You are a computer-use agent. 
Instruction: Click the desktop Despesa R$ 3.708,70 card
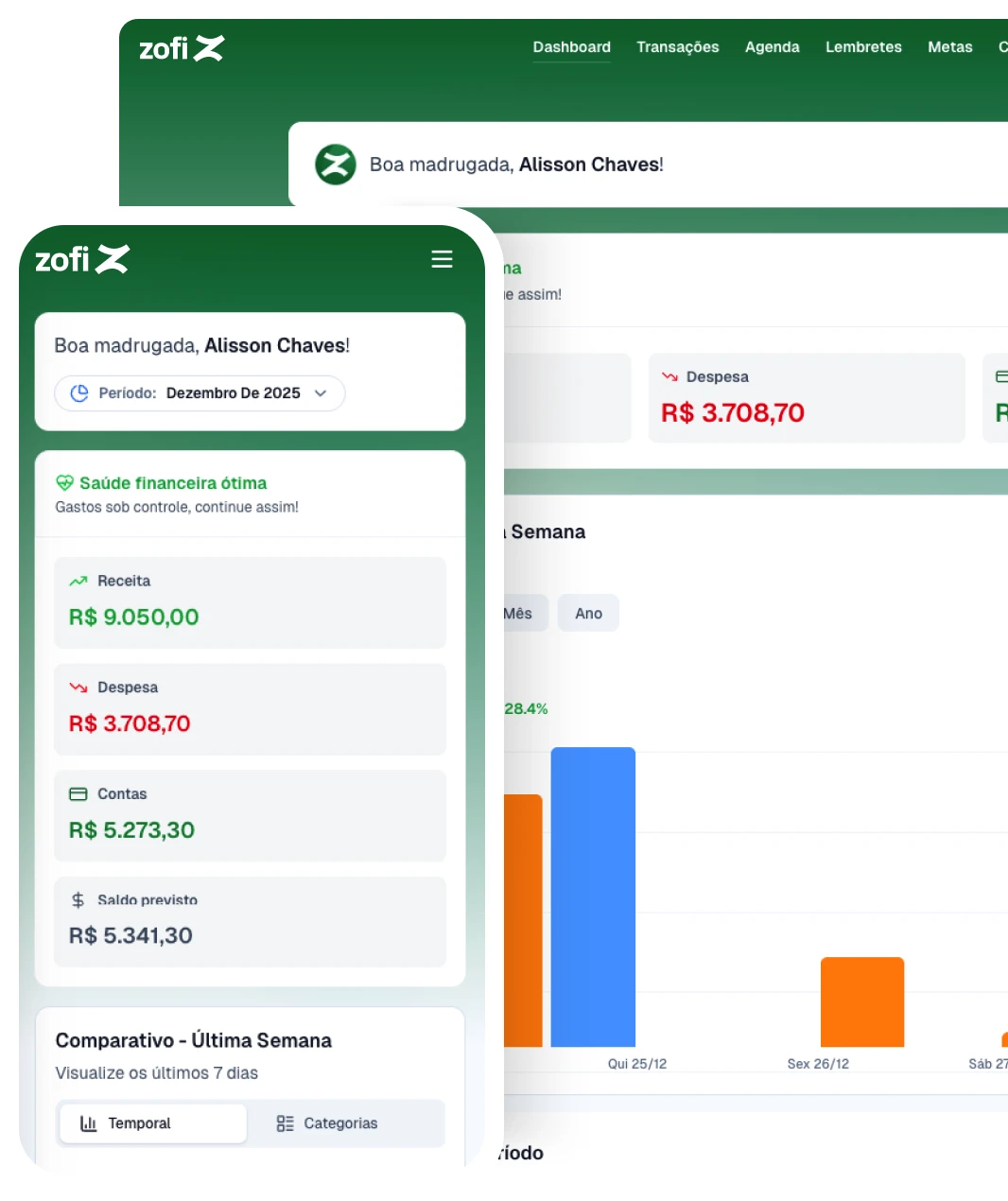[x=806, y=398]
